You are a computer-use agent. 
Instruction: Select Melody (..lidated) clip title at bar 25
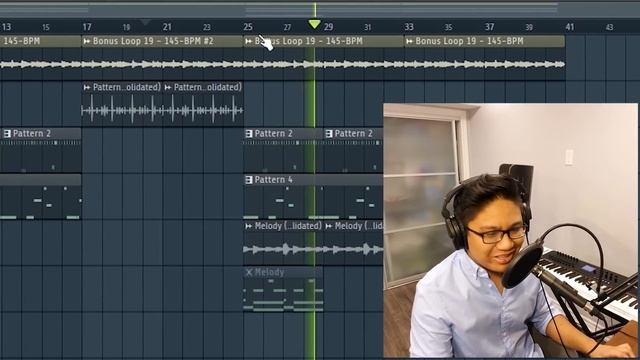point(288,226)
